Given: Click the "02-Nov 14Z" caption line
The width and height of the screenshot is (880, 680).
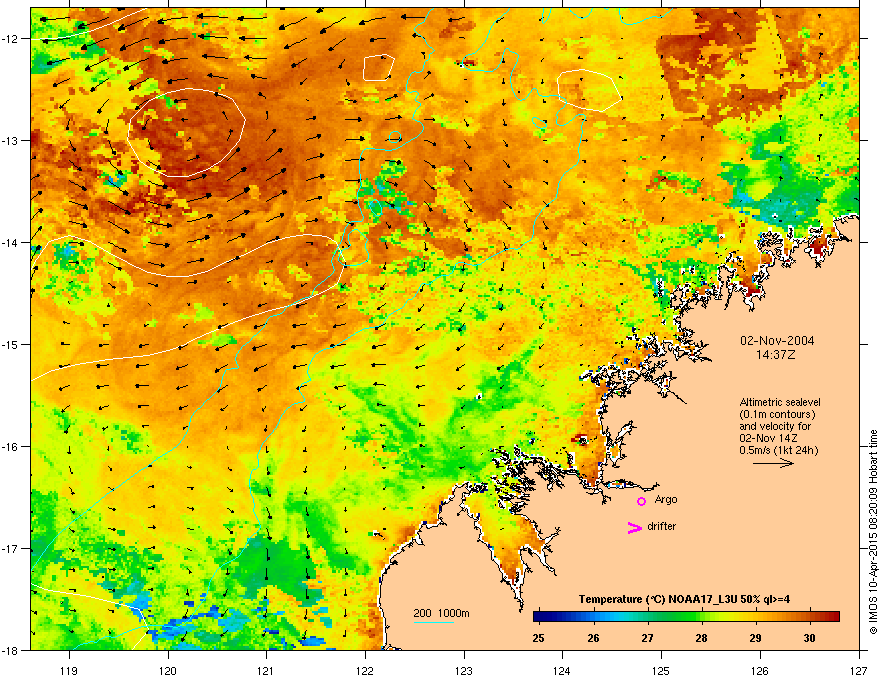Looking at the screenshot, I should click(768, 438).
